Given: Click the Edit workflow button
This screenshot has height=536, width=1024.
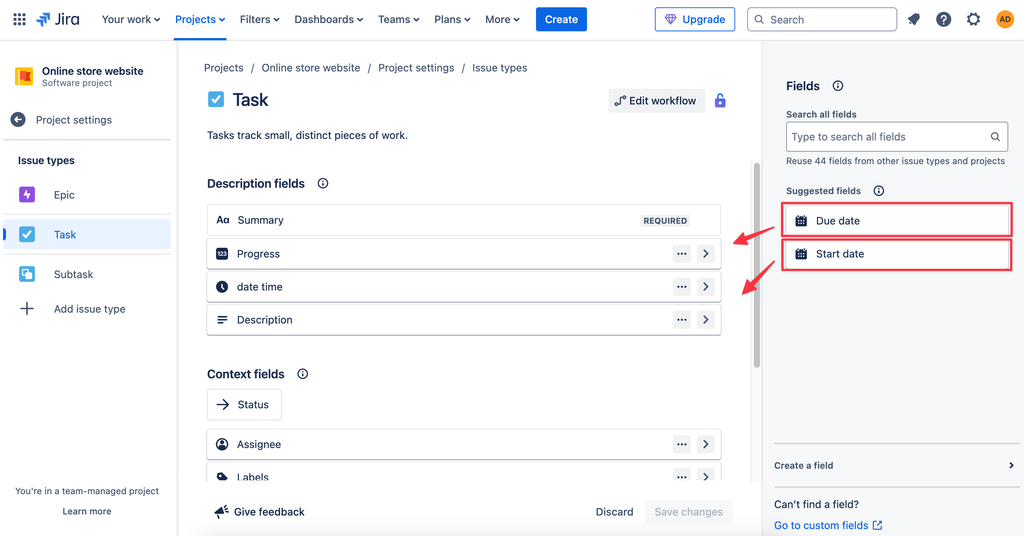Looking at the screenshot, I should pos(656,101).
